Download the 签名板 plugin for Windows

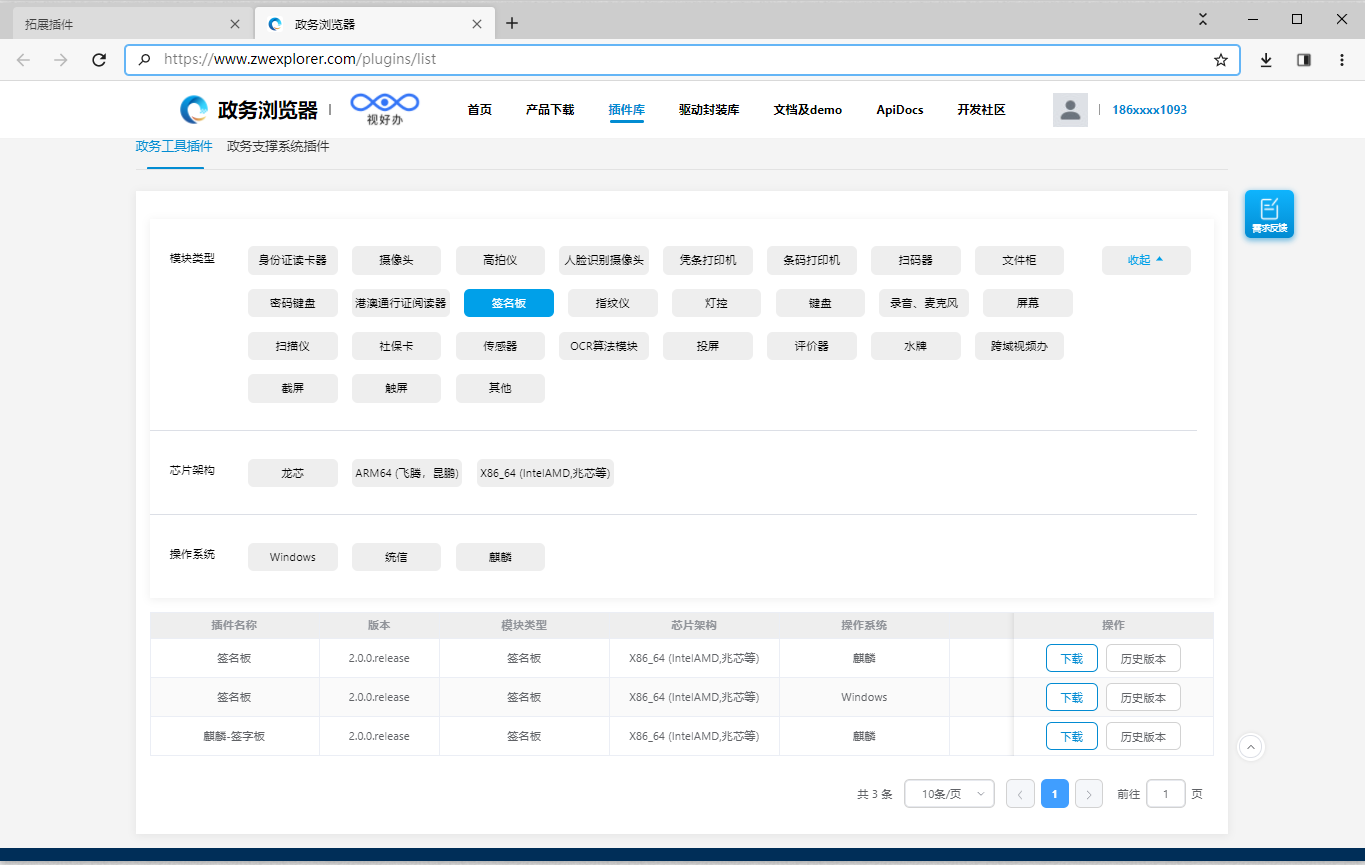pyautogui.click(x=1072, y=697)
